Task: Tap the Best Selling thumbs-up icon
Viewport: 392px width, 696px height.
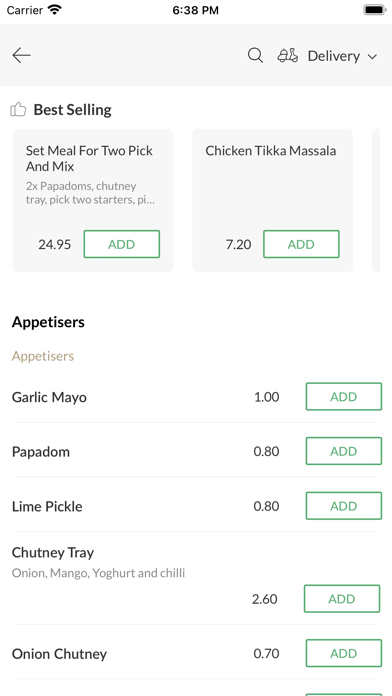Action: 18,109
